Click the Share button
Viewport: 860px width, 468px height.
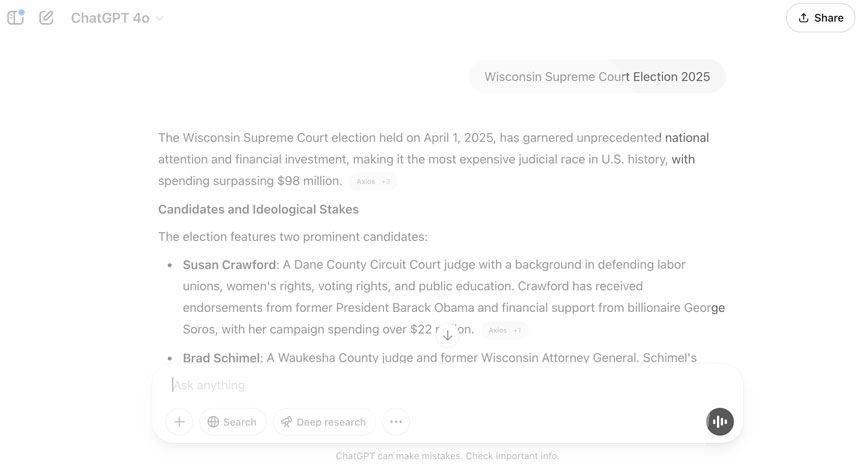click(x=820, y=18)
